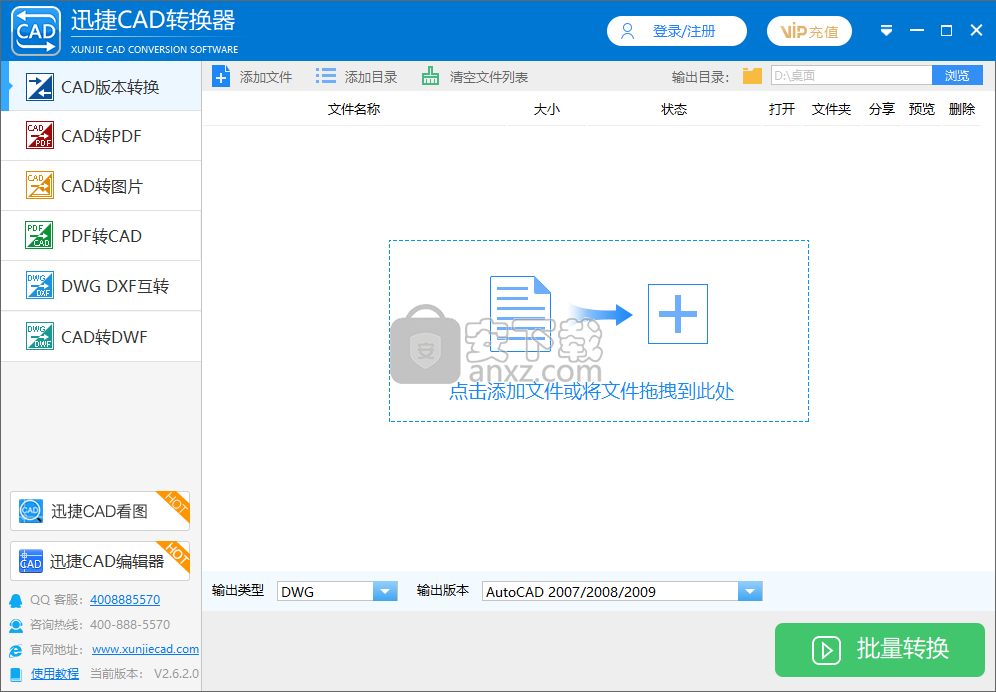Switch to CAD版本转换 tab
The height and width of the screenshot is (692, 996).
pos(101,87)
